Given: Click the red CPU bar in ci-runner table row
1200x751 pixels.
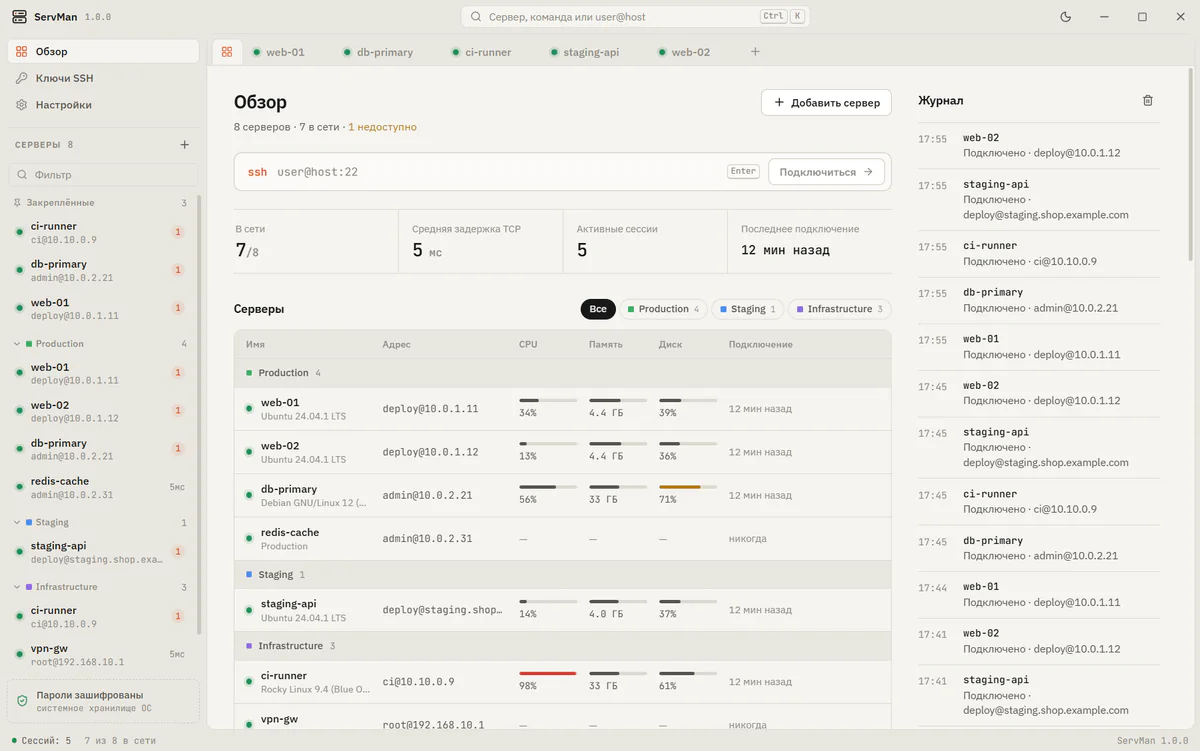Looking at the screenshot, I should pyautogui.click(x=548, y=674).
